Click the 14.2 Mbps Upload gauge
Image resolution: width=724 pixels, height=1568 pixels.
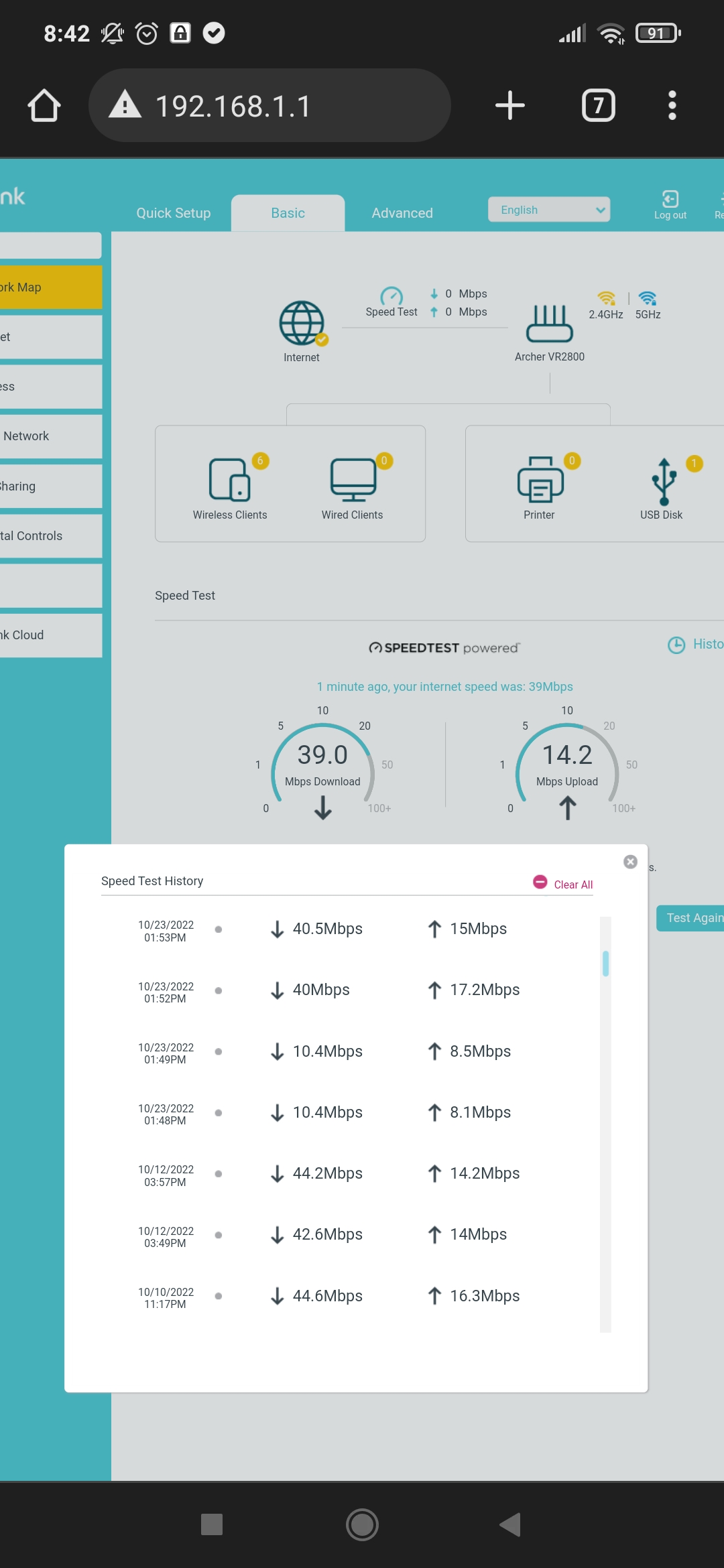pyautogui.click(x=567, y=764)
